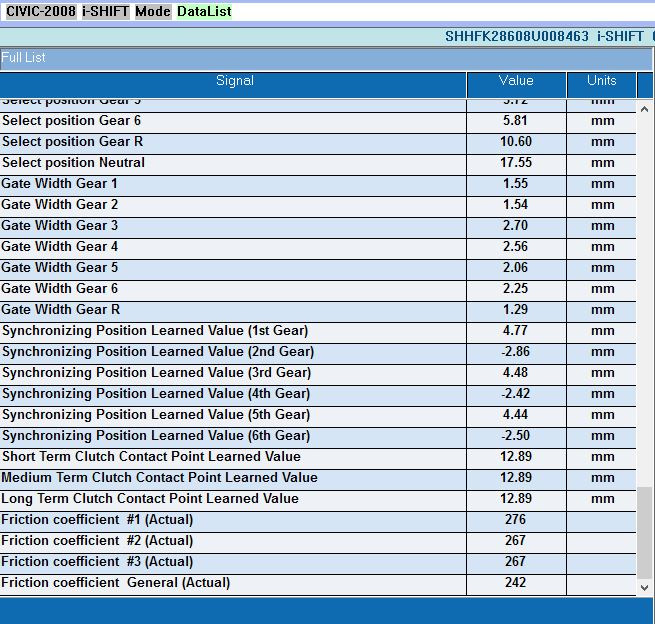The height and width of the screenshot is (624, 655).
Task: Click VIN SHHFK28608U008463 text
Action: pos(517,36)
